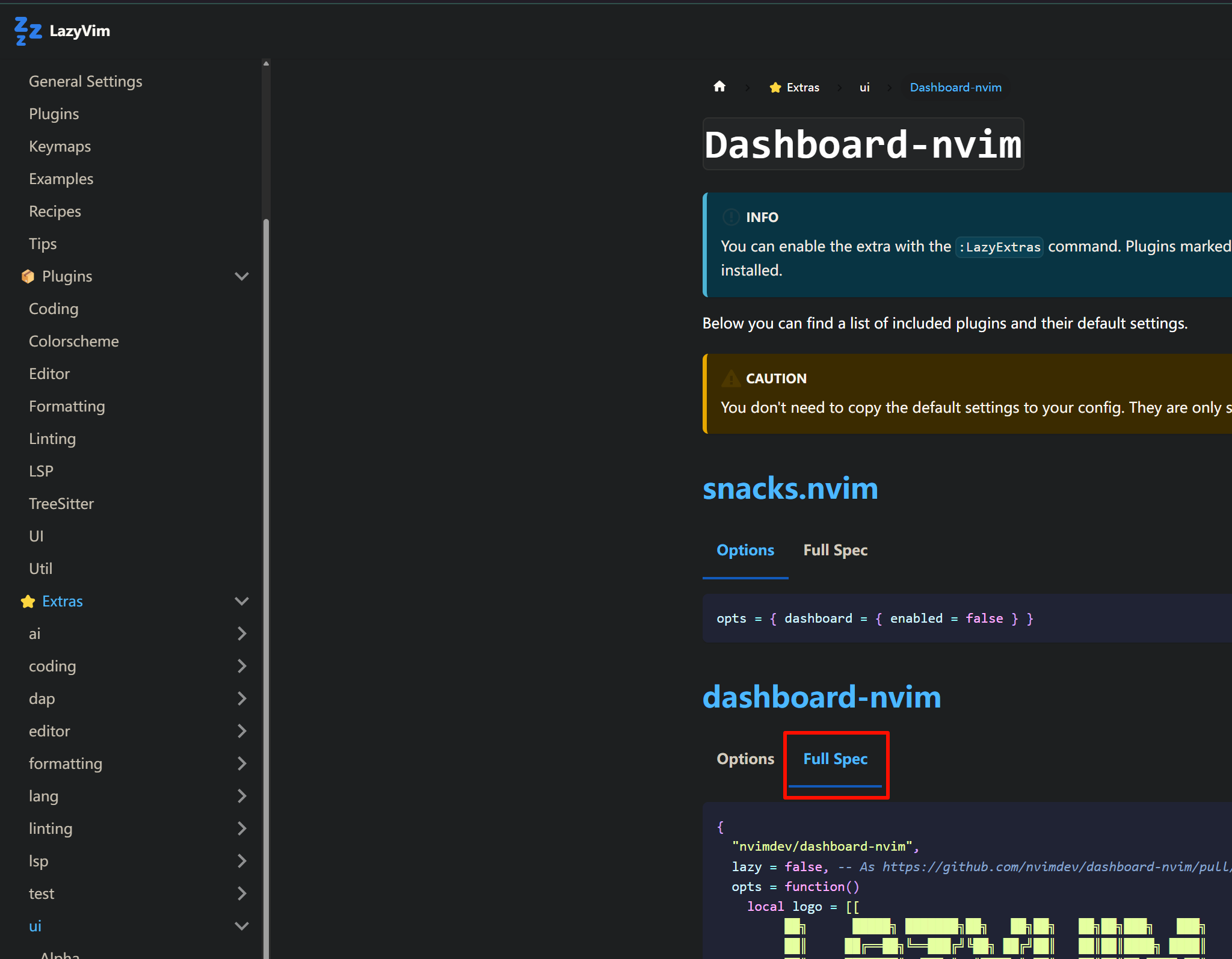1232x959 pixels.
Task: Click the opts dashboard enabled false code block
Action: tap(967, 618)
